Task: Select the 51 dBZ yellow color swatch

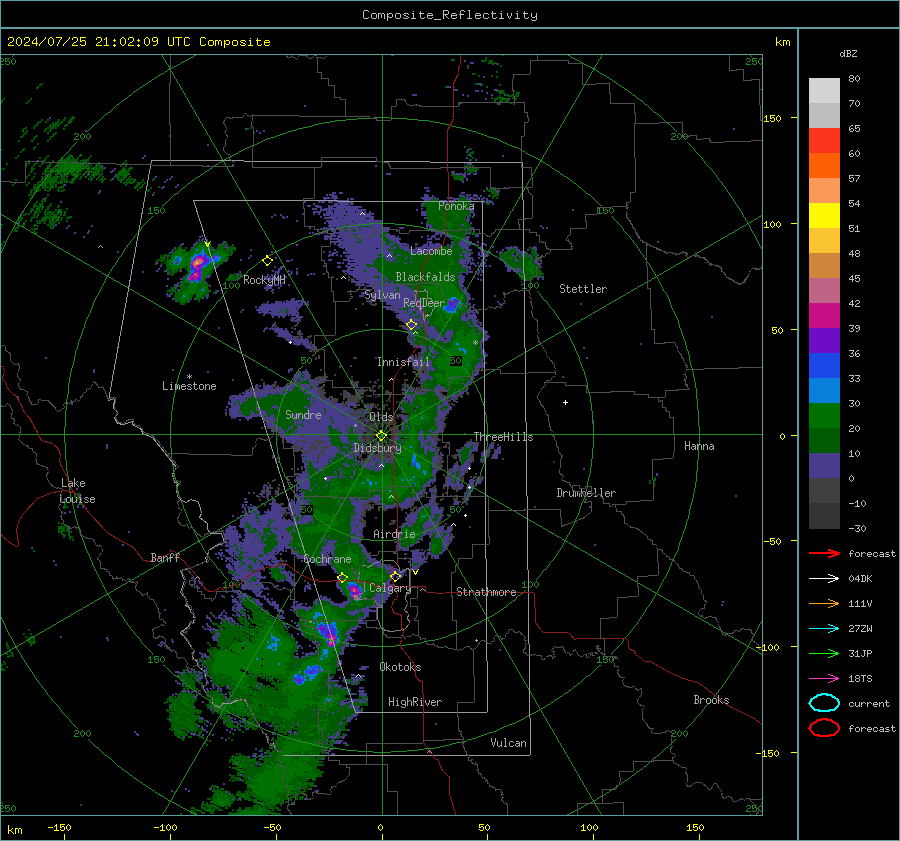Action: (x=824, y=215)
